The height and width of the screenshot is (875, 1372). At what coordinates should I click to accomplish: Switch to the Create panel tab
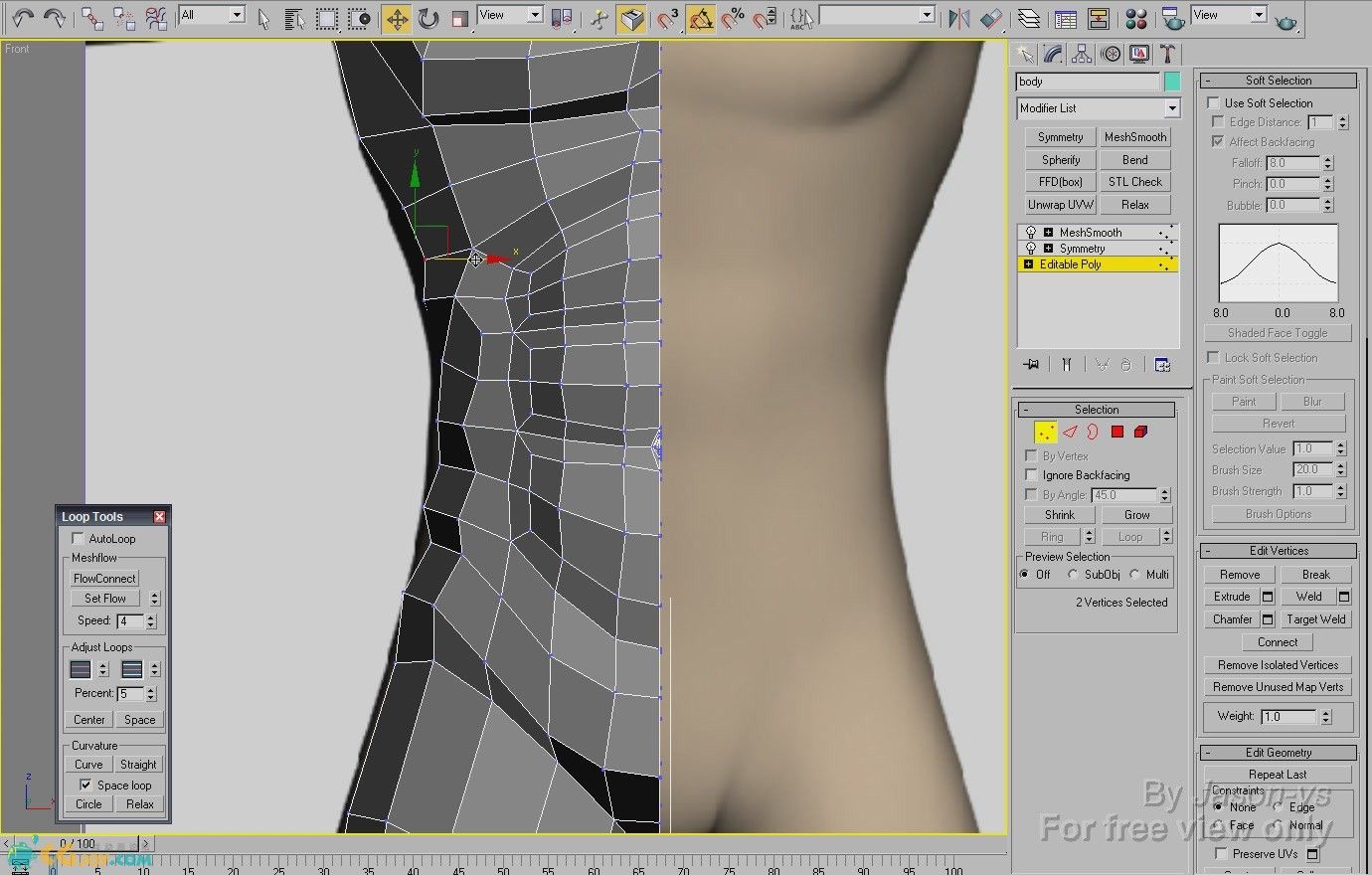click(1024, 55)
